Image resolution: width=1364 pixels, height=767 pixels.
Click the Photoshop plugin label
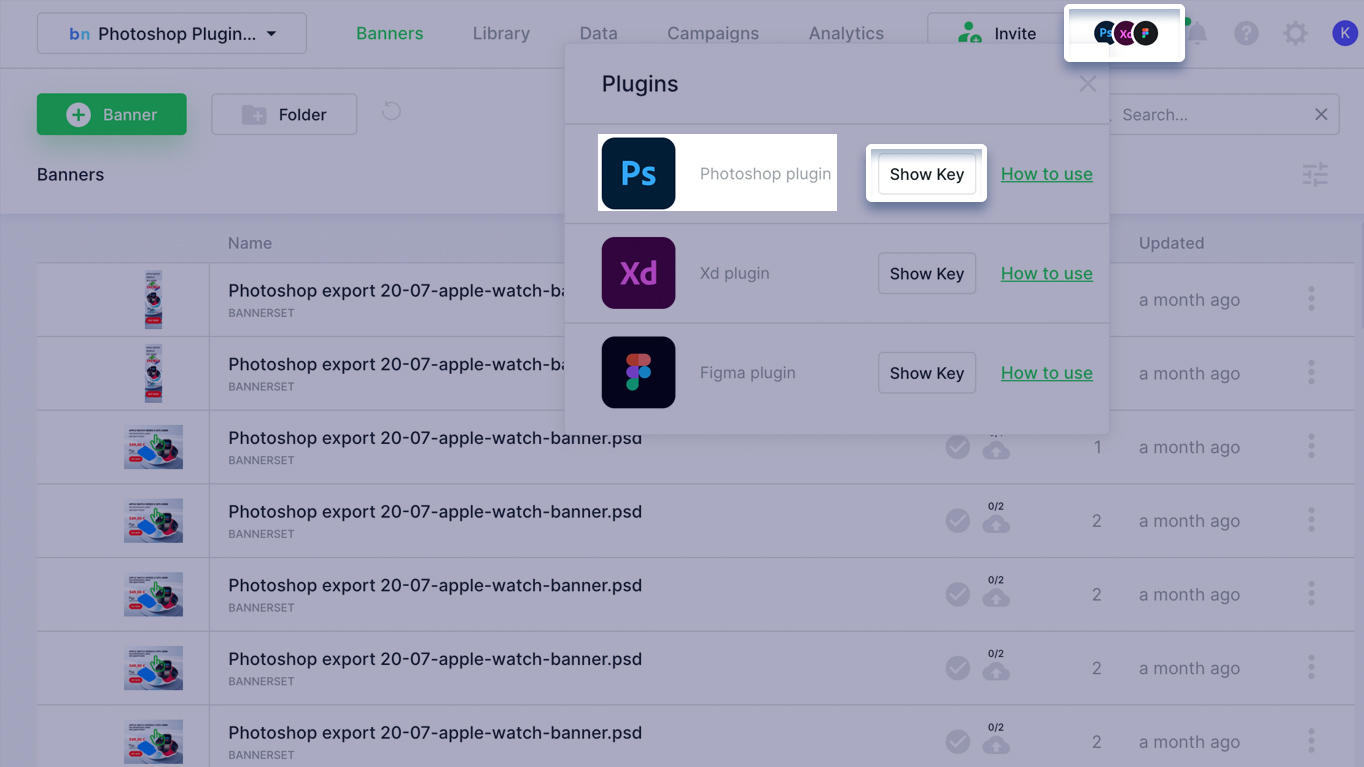pos(765,173)
